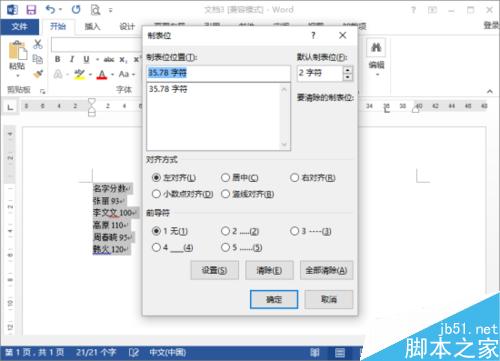Screen dimensions: 500x361
Task: Close the Tabs dialog
Action: click(x=342, y=35)
